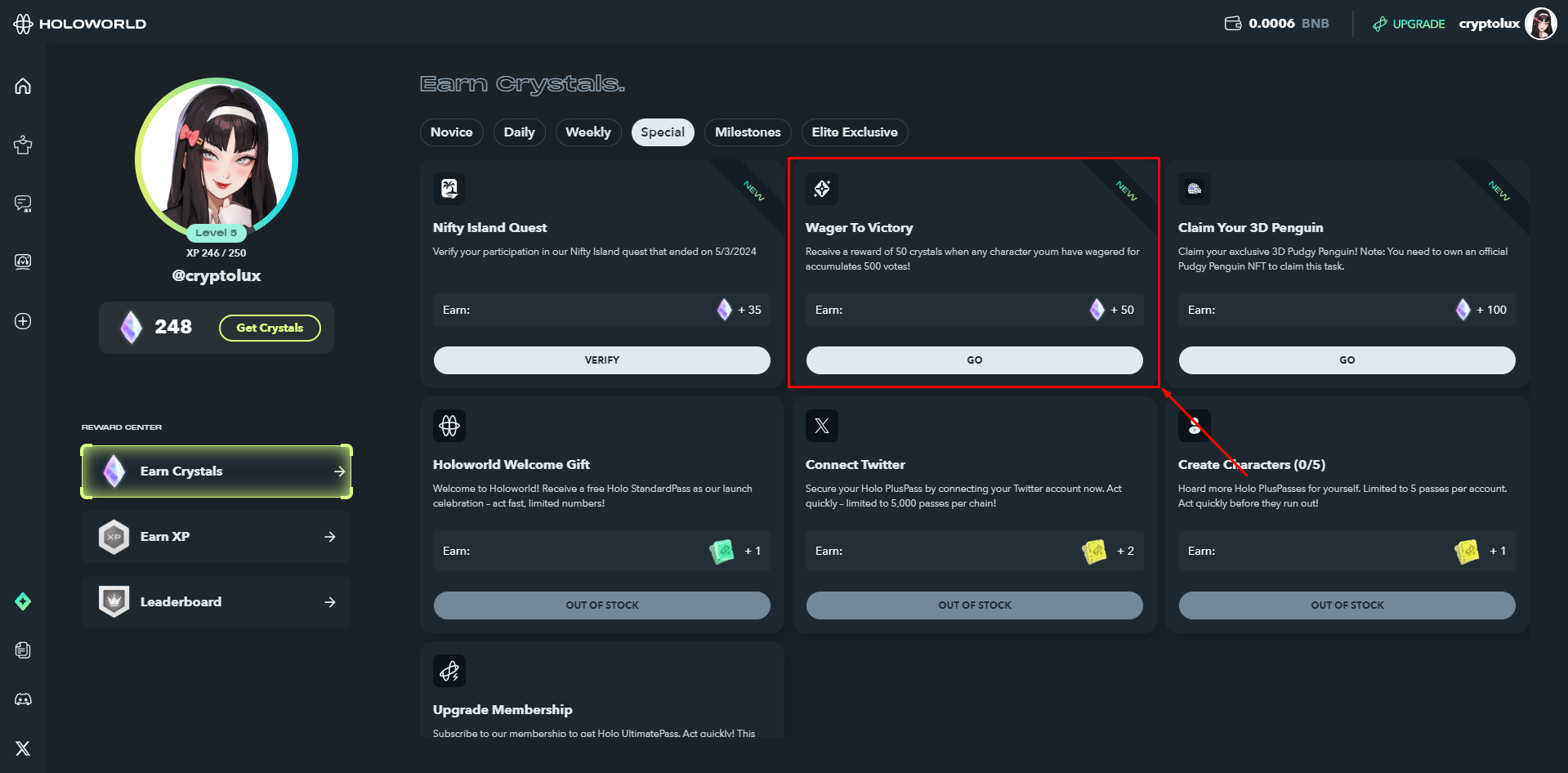
Task: Click the user avatar in top-right header
Action: [x=1541, y=24]
